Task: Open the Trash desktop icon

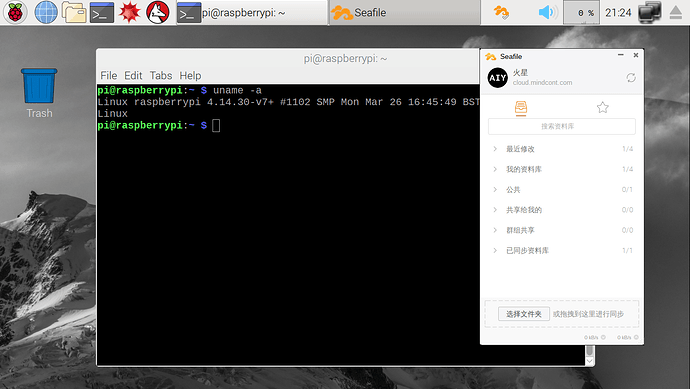Action: point(39,93)
